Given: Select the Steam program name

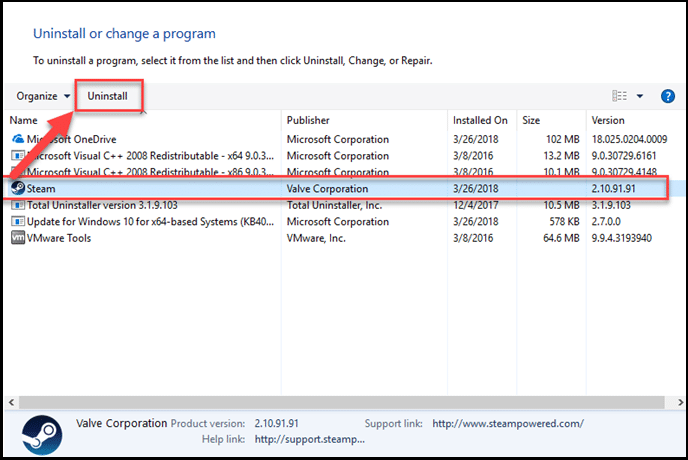Looking at the screenshot, I should coord(41,189).
